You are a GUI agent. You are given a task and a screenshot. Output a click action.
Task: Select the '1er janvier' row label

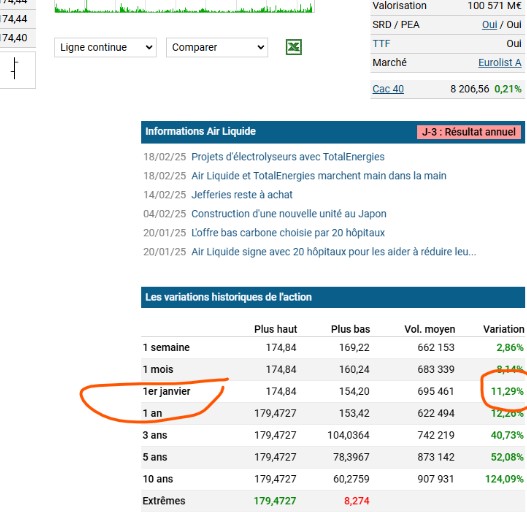point(166,391)
